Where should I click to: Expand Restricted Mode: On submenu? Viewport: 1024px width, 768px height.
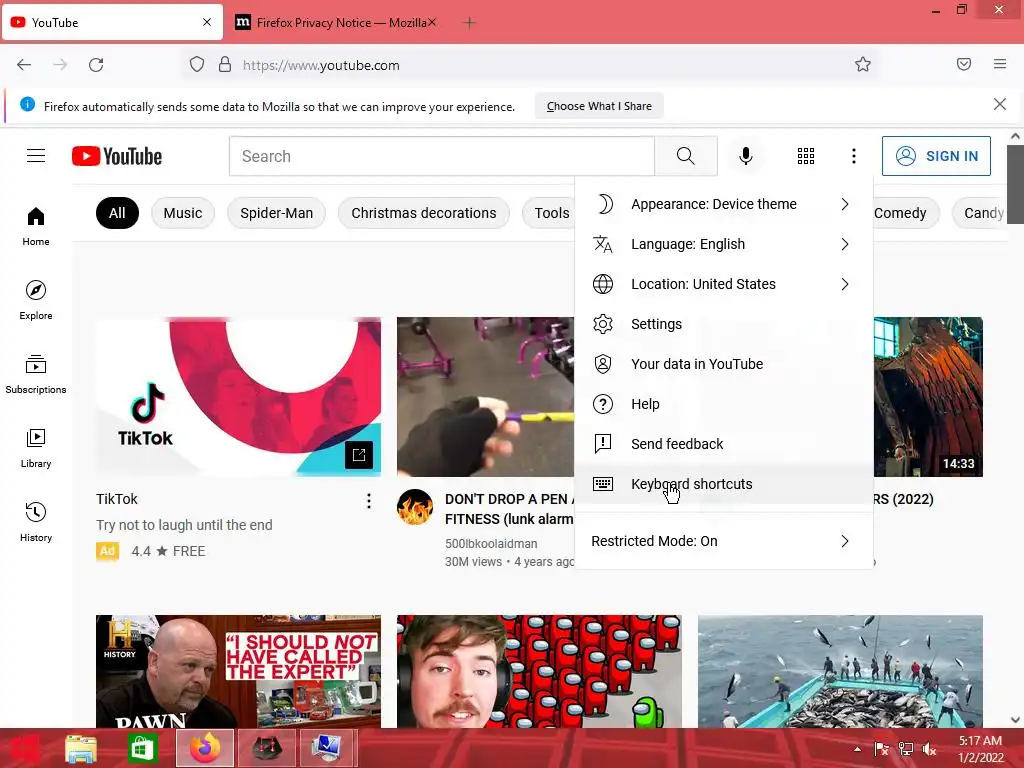(724, 541)
